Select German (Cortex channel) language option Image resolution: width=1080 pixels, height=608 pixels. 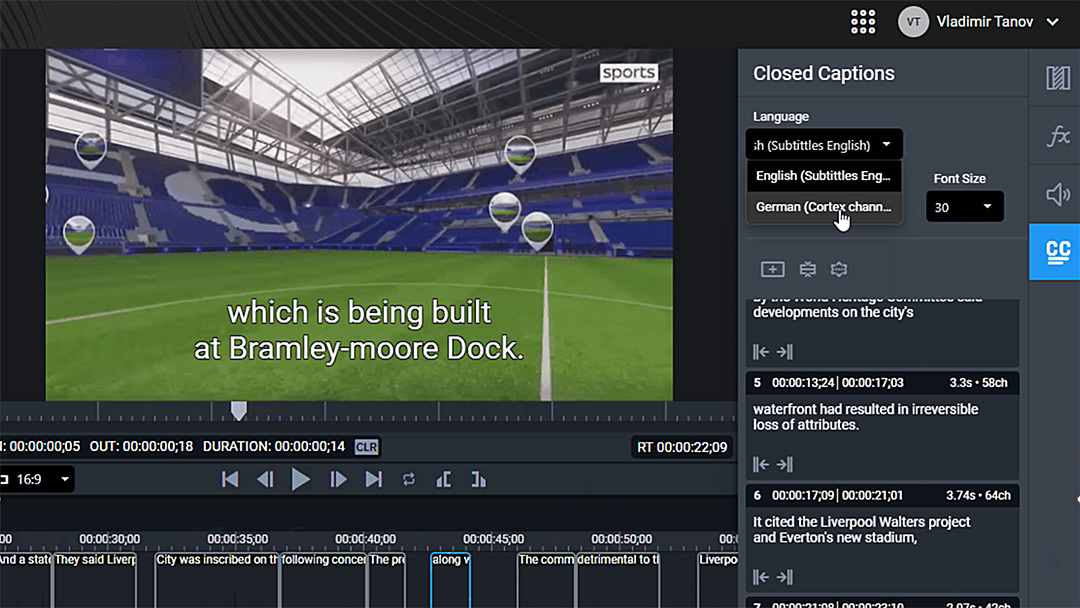point(823,207)
